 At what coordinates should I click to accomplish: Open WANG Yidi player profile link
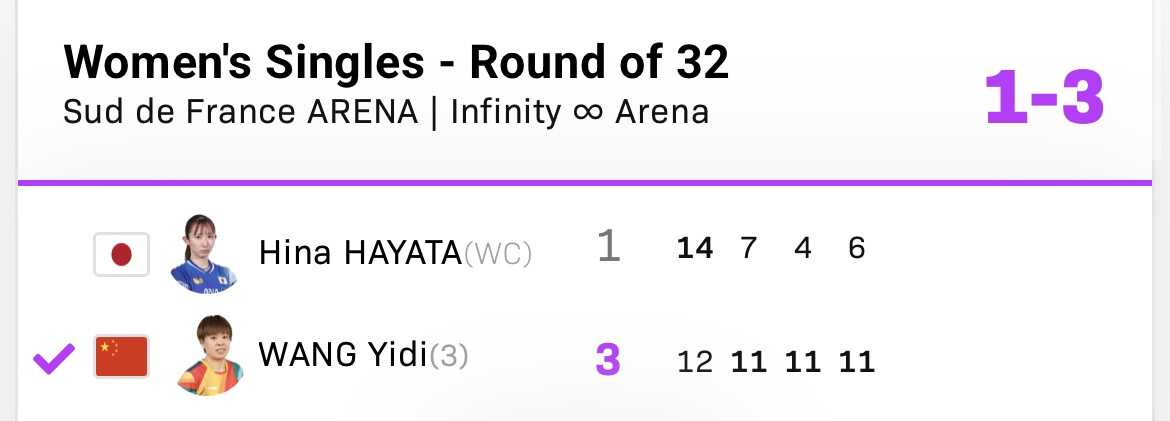(343, 355)
